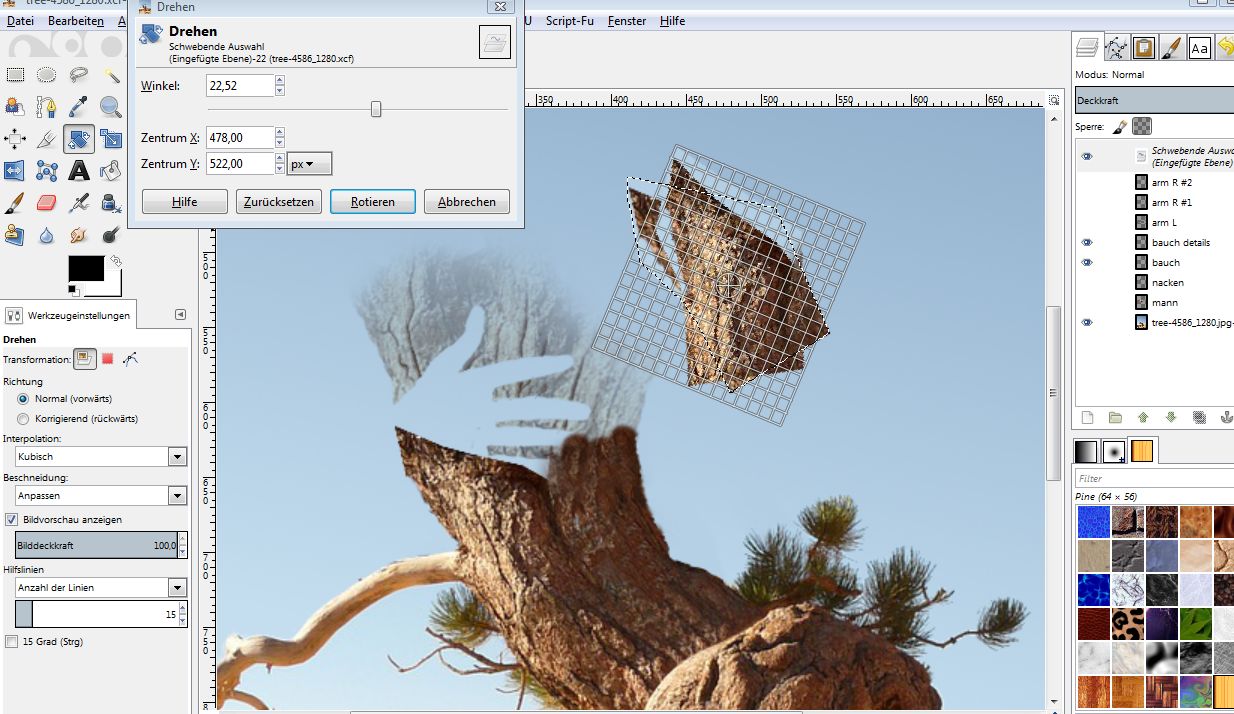Image resolution: width=1234 pixels, height=714 pixels.
Task: Enable the 15 Grad (Strg) checkbox
Action: point(12,642)
